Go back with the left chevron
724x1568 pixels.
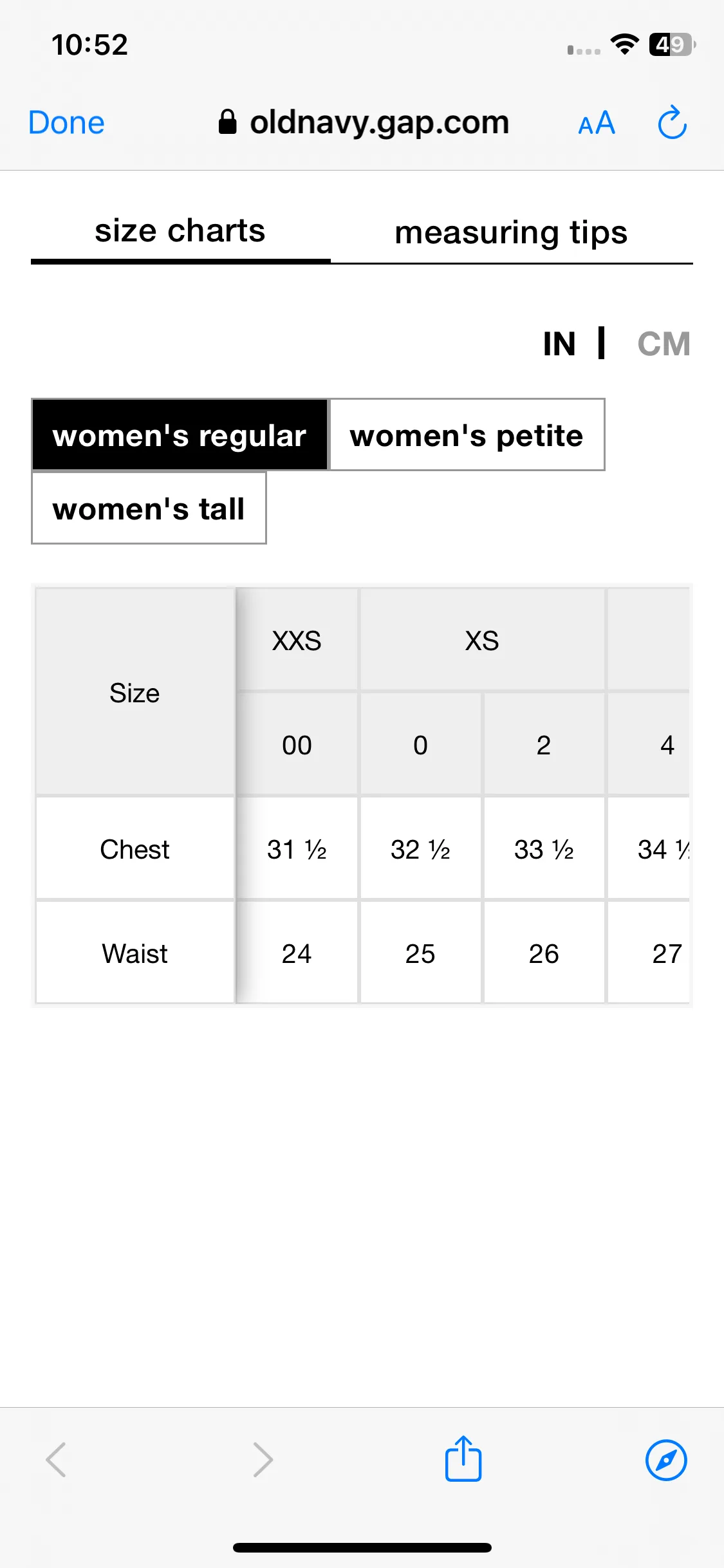[57, 1459]
